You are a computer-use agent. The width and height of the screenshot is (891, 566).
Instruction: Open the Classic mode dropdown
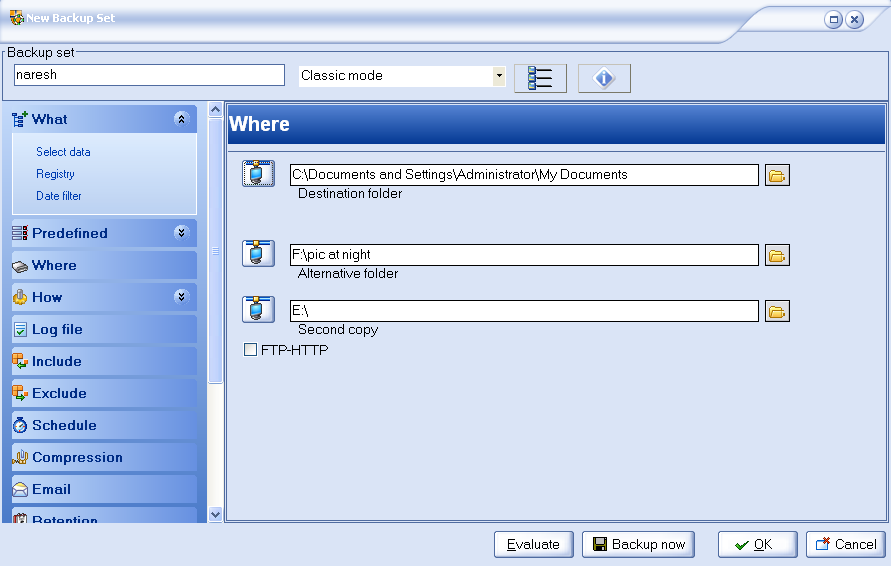pyautogui.click(x=499, y=76)
